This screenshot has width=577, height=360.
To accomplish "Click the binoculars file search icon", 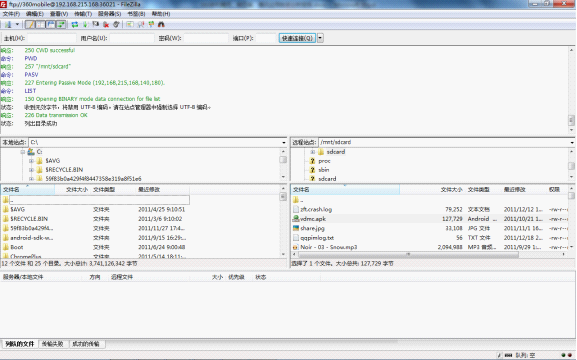I will [161, 25].
